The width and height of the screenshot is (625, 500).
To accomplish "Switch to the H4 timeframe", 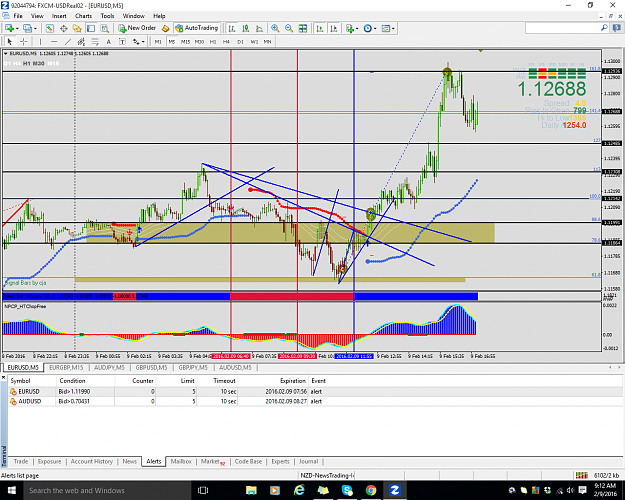I will point(226,41).
